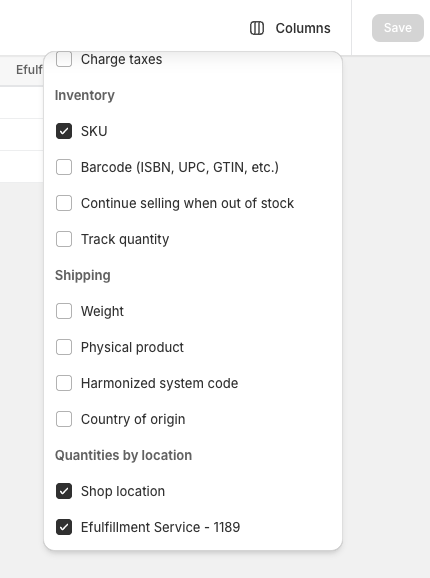The width and height of the screenshot is (430, 578).
Task: Click the Efulf column header behind popup
Action: (x=29, y=70)
